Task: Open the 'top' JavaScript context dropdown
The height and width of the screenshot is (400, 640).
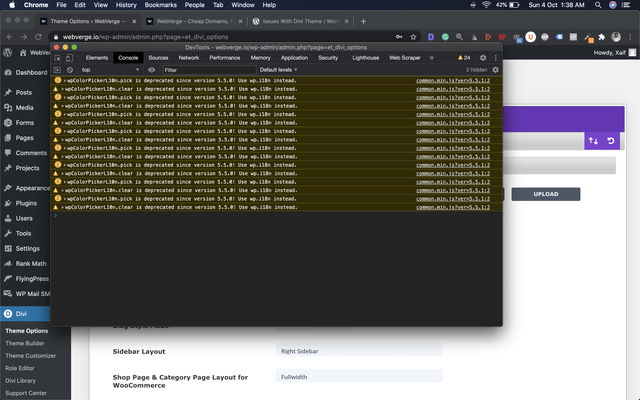Action: [110, 70]
